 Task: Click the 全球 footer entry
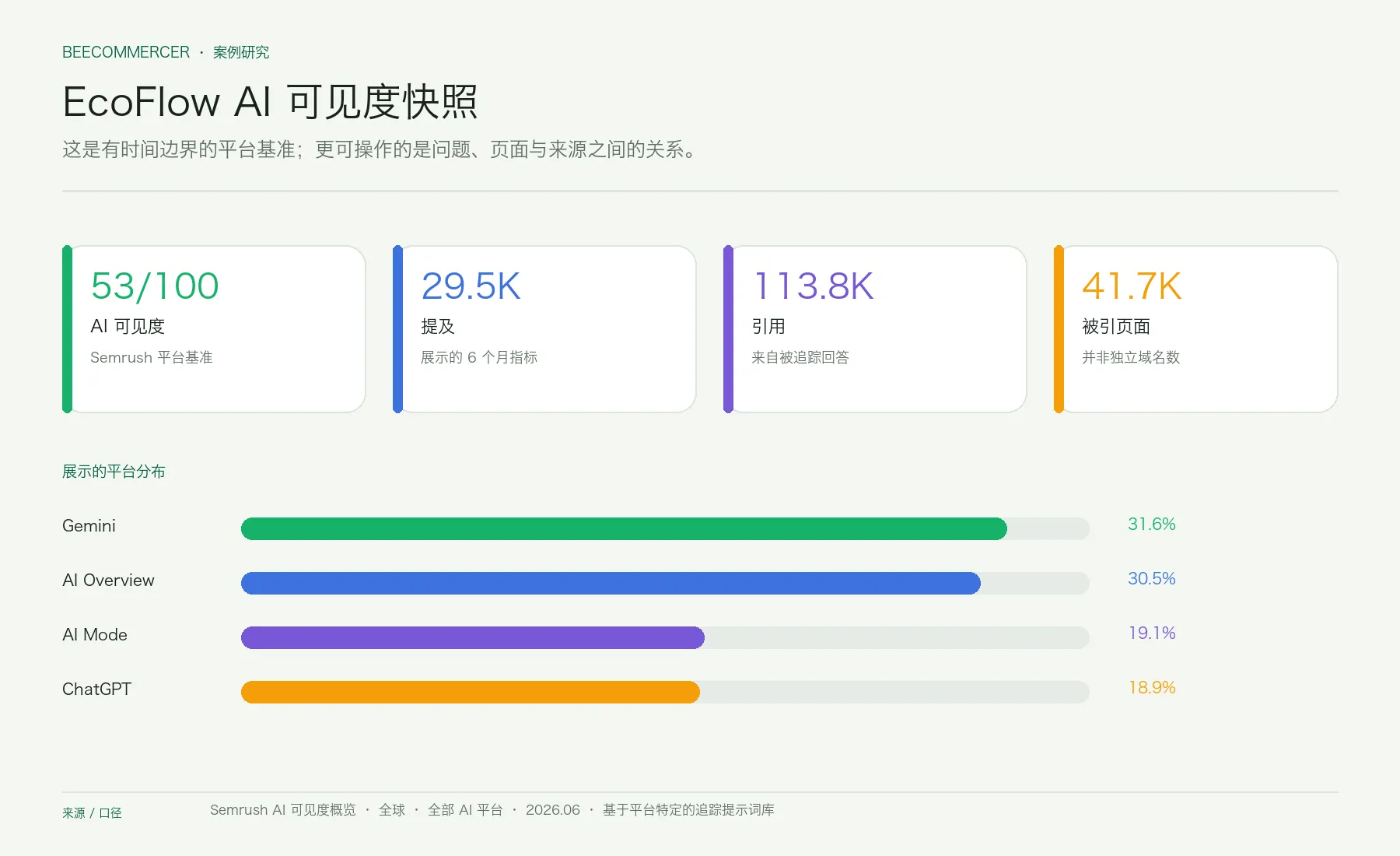click(392, 810)
